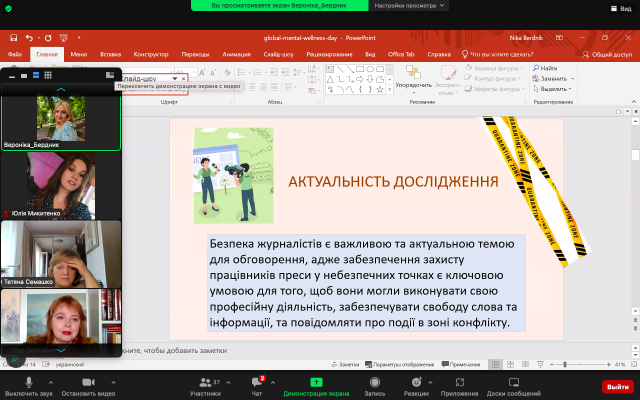Click Общий доступ share button
This screenshot has width=640, height=400.
[x=606, y=54]
